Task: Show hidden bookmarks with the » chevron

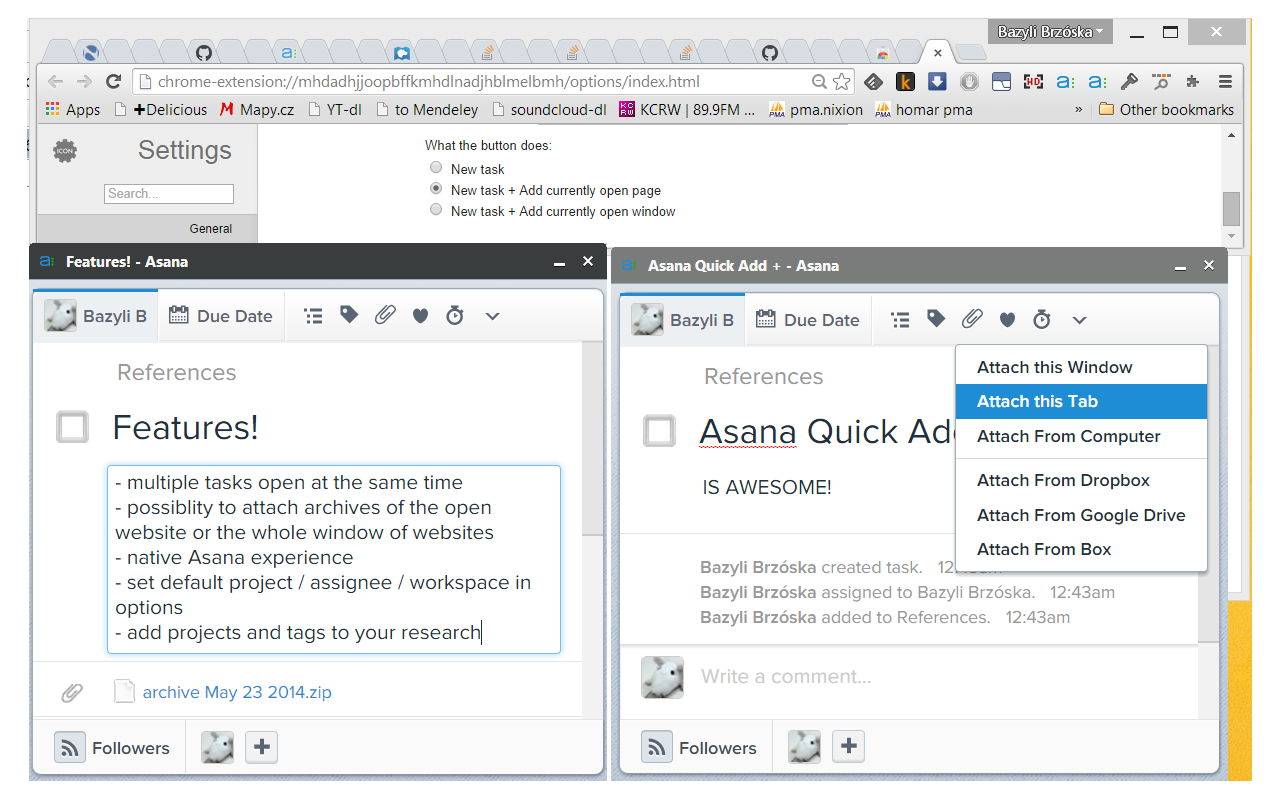Action: (1078, 110)
